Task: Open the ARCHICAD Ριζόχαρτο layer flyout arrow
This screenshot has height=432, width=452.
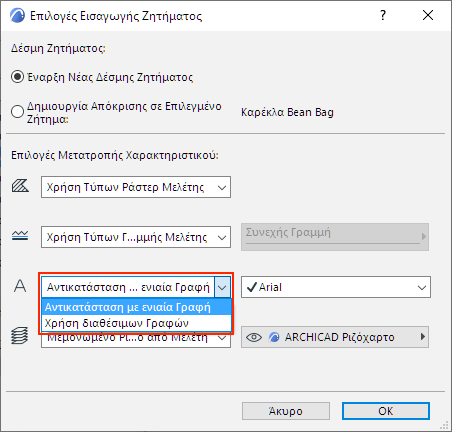Action: (x=423, y=337)
